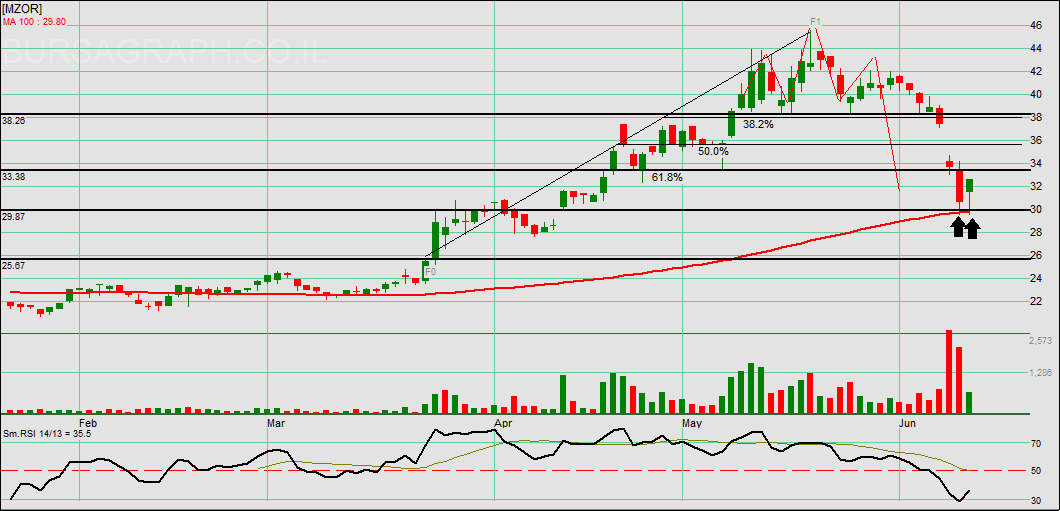This screenshot has height=511, width=1060.
Task: Click the 38.26 horizontal level label
Action: [x=14, y=121]
